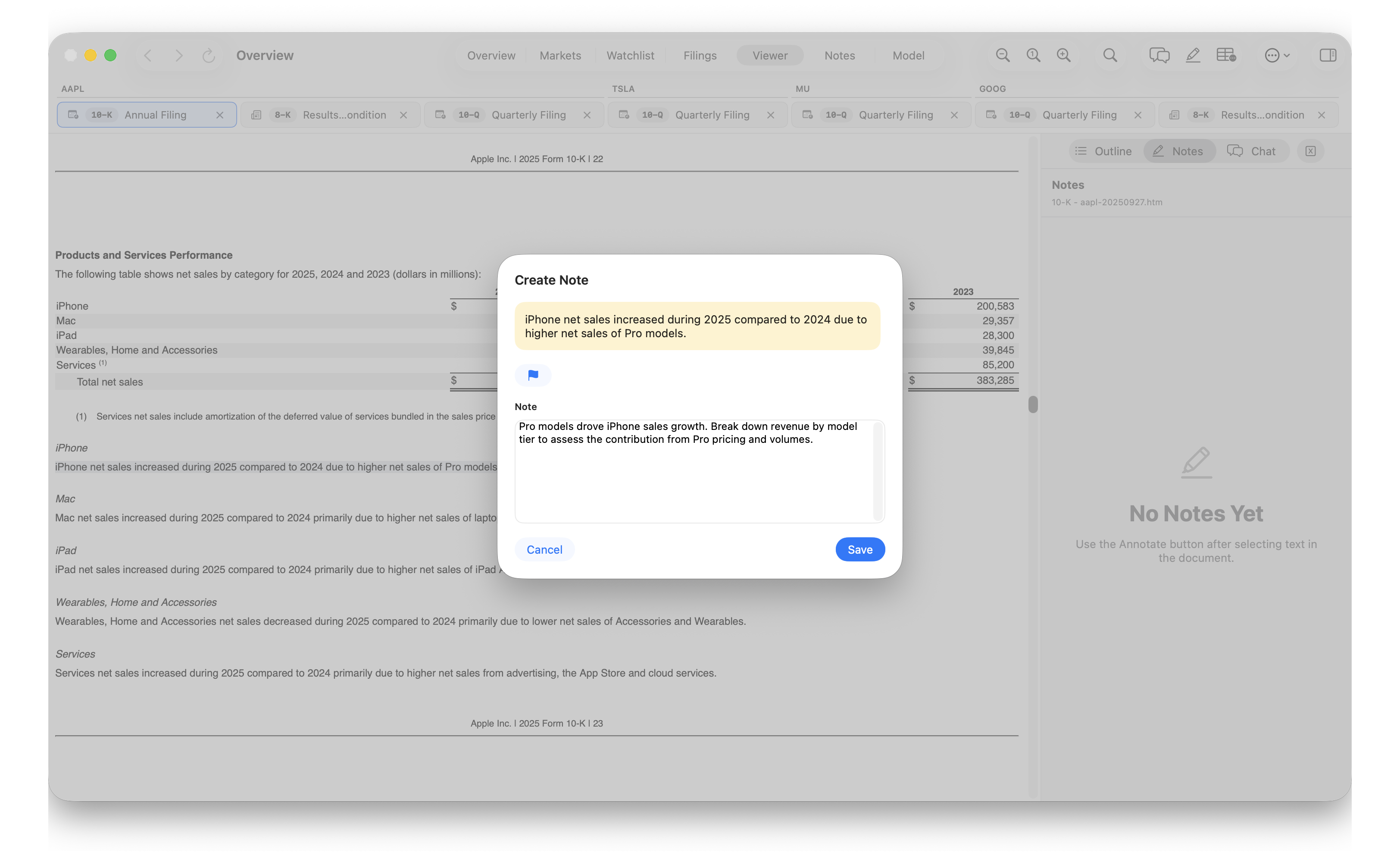This screenshot has height=865, width=1400.
Task: Open the top Notes tab
Action: tap(839, 55)
